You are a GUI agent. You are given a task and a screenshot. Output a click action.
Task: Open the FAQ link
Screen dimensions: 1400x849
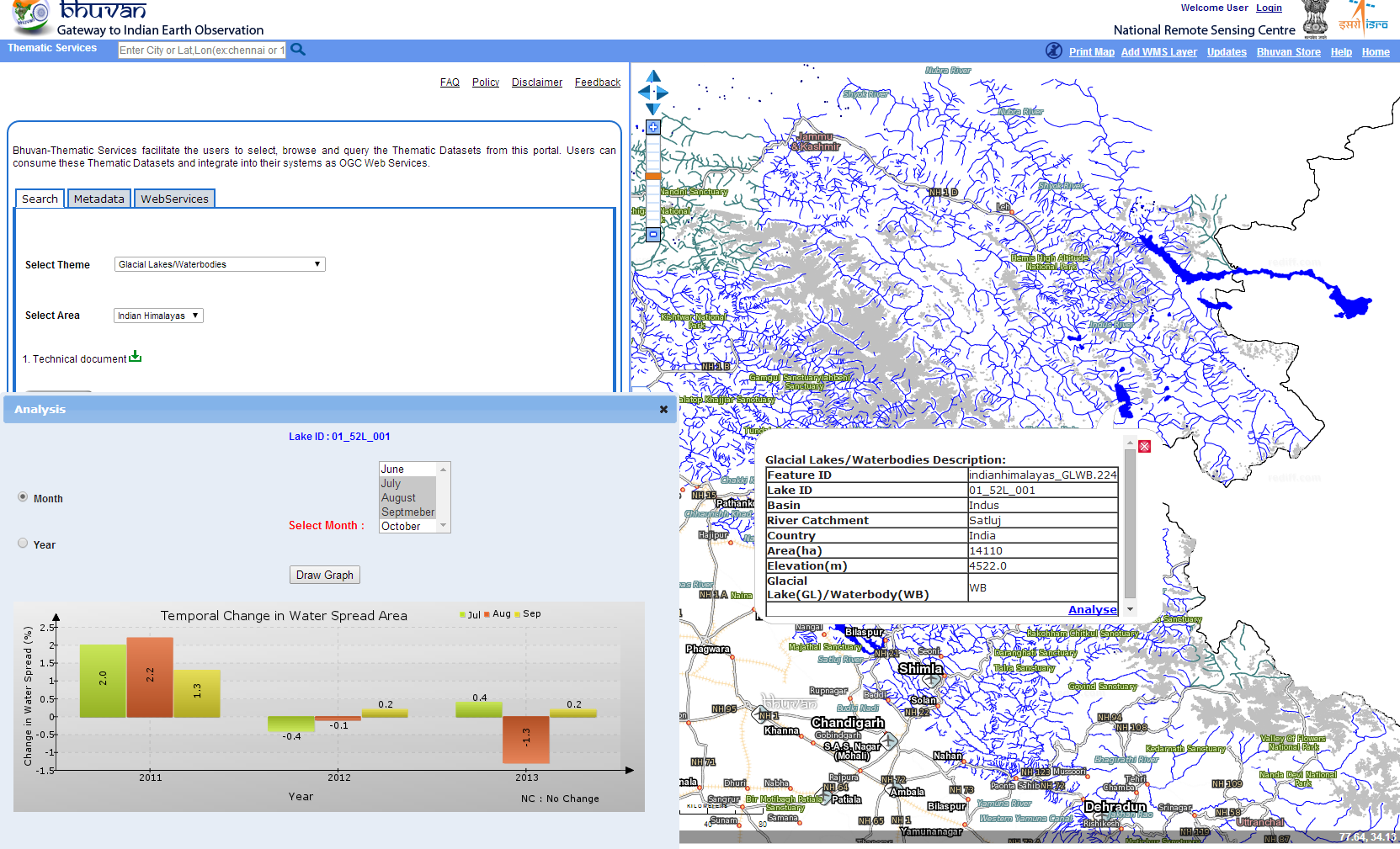[450, 82]
